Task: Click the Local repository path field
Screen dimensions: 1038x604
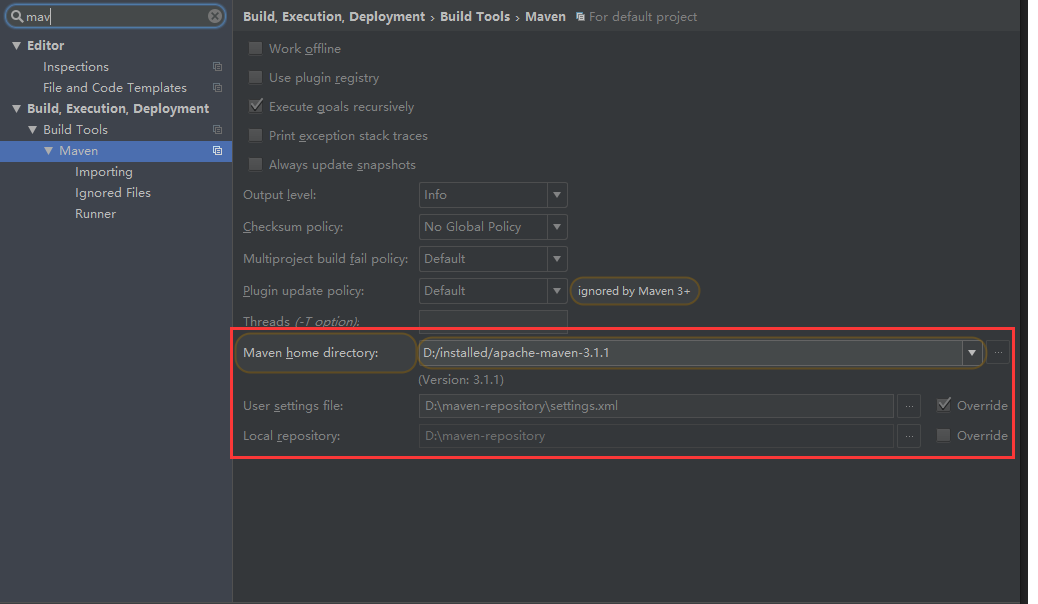Action: [x=656, y=436]
